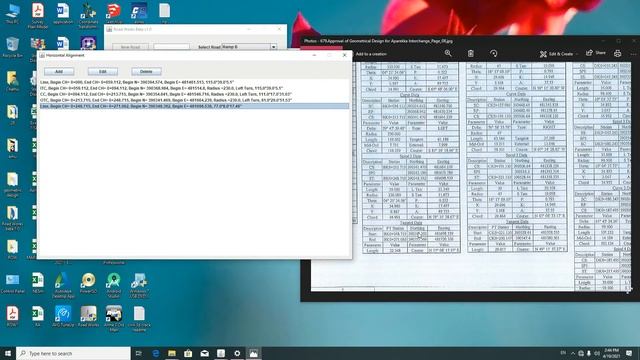Click the Delete button in Horizontal Alignment
The width and height of the screenshot is (640, 360).
click(146, 71)
